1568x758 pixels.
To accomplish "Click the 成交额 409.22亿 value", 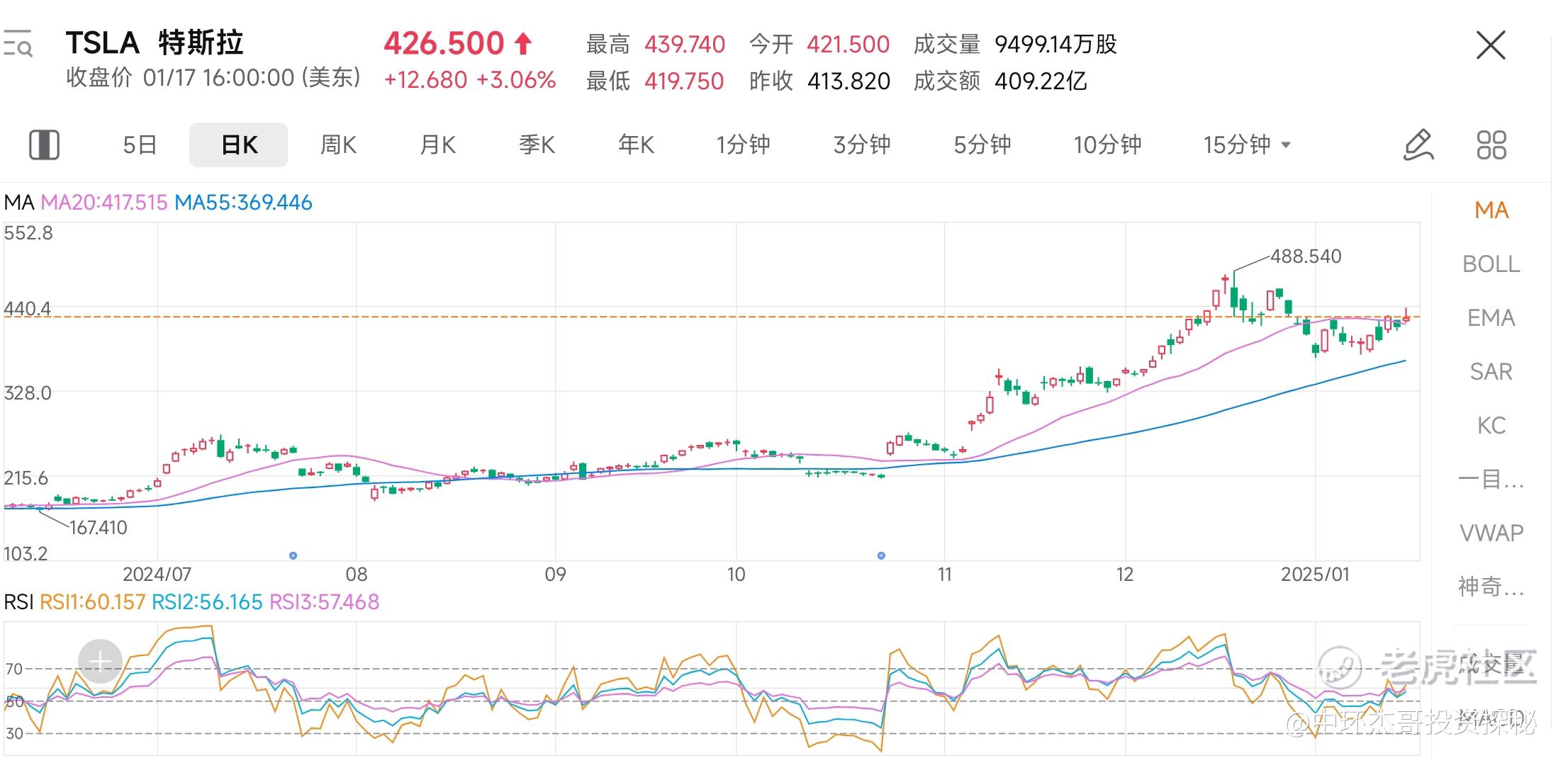I will tap(1041, 81).
